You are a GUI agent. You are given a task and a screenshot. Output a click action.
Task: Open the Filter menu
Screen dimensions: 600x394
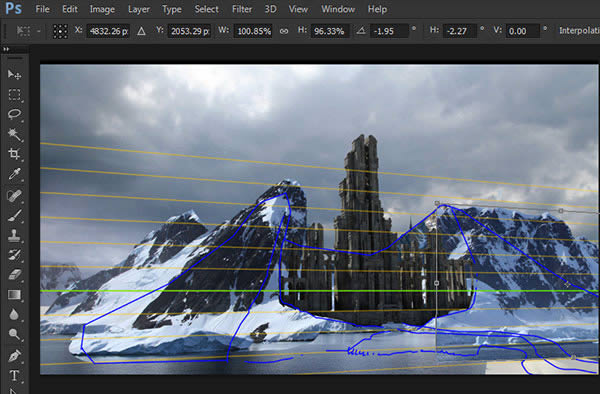[242, 9]
